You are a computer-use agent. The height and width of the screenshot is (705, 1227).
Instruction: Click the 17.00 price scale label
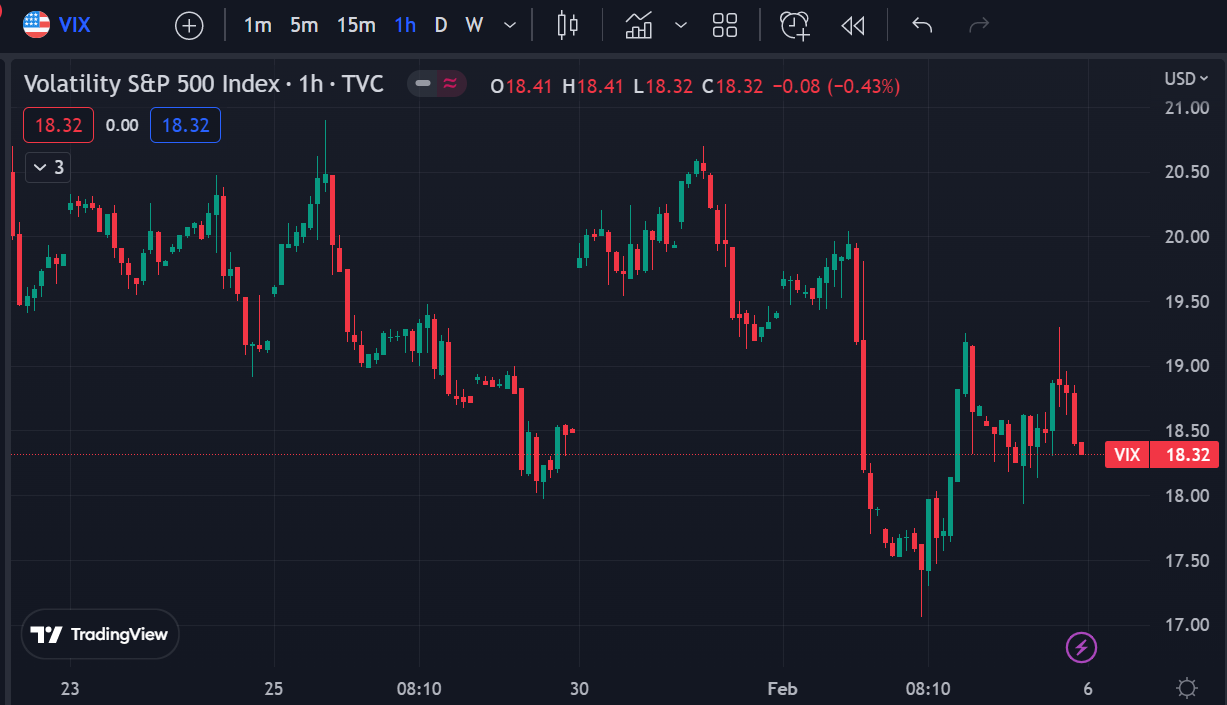coord(1187,625)
